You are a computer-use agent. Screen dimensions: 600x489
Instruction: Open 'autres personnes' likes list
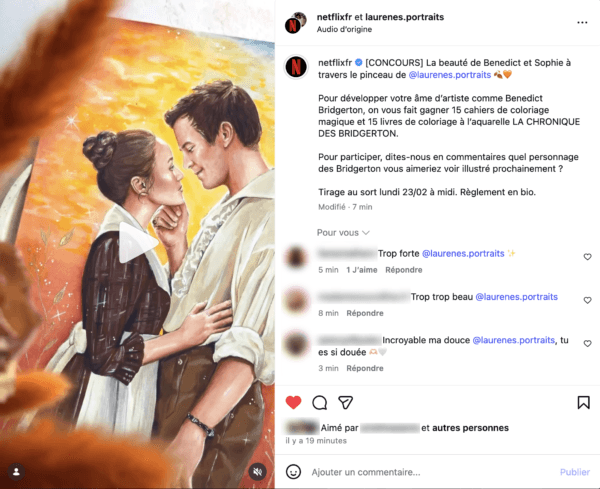point(470,428)
